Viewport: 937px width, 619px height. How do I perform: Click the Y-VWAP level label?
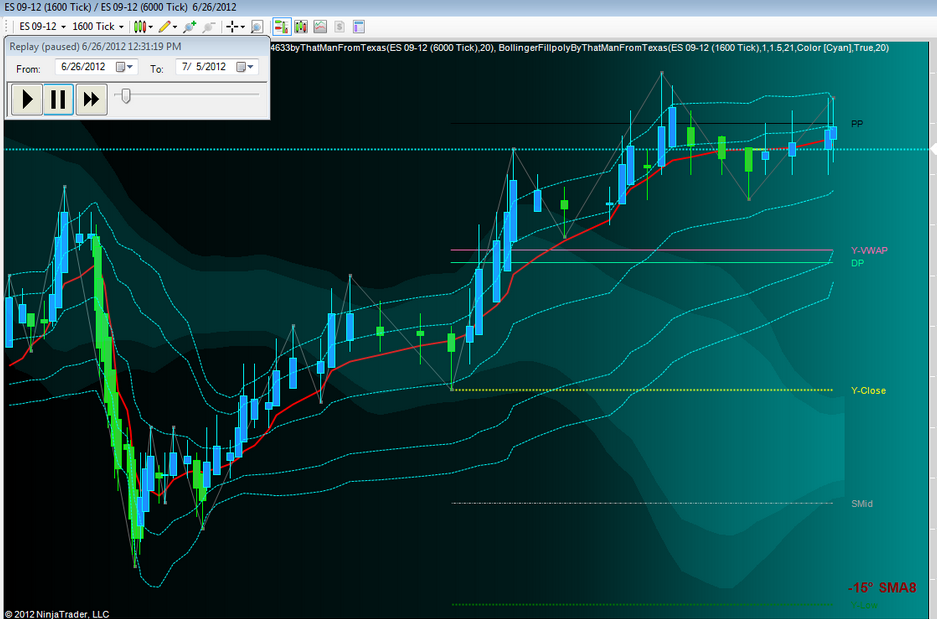coord(869,250)
